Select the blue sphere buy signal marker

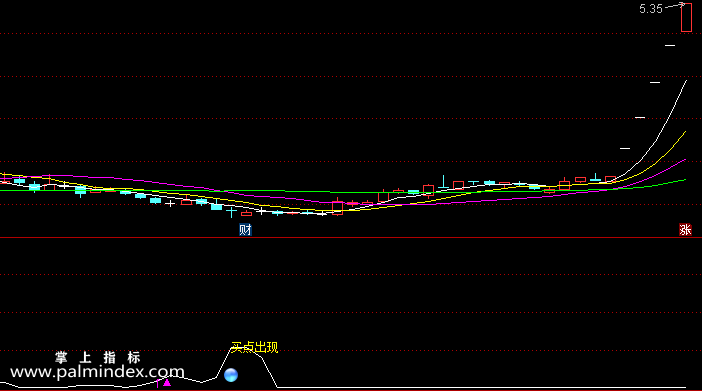(x=231, y=375)
